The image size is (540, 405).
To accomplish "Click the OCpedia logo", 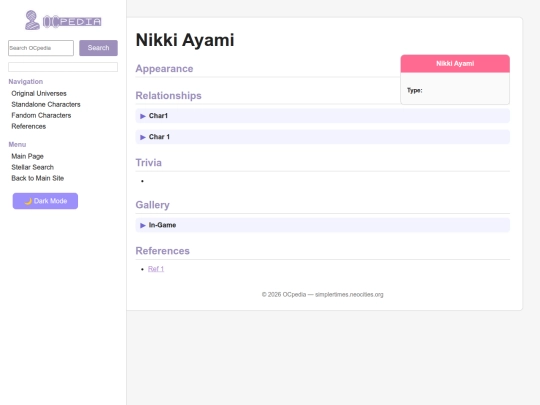I will click(x=63, y=20).
